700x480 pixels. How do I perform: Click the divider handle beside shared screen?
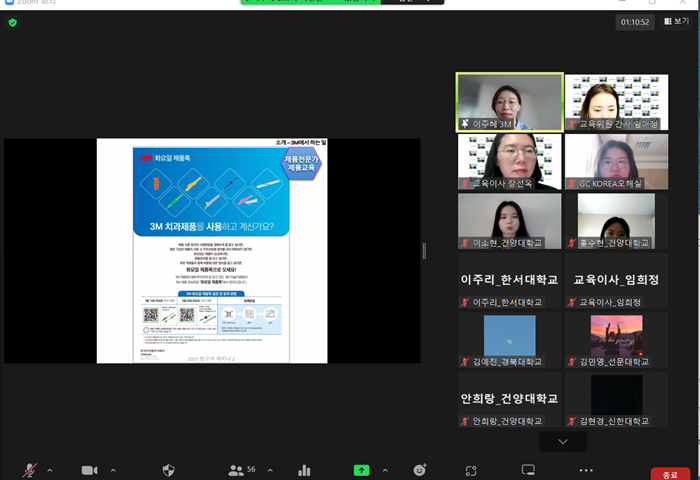coord(424,251)
